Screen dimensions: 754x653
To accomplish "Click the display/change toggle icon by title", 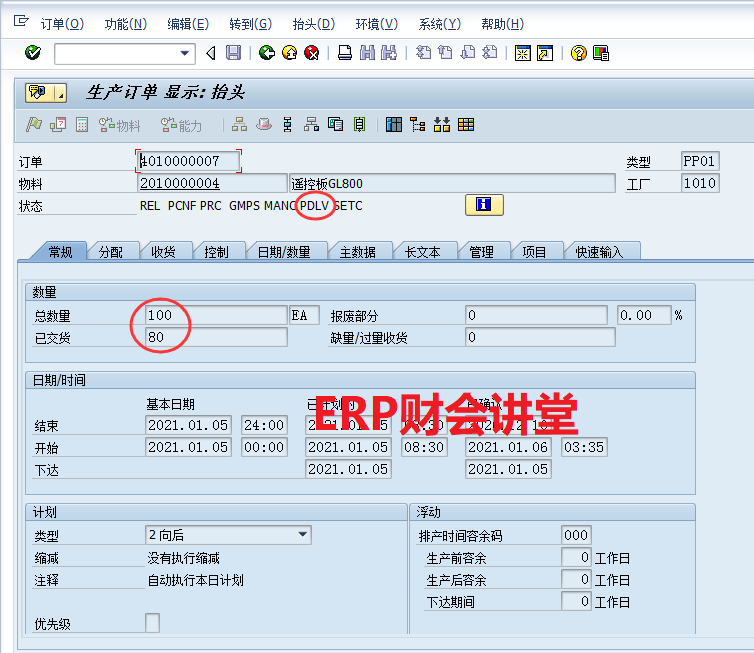I will 38,93.
